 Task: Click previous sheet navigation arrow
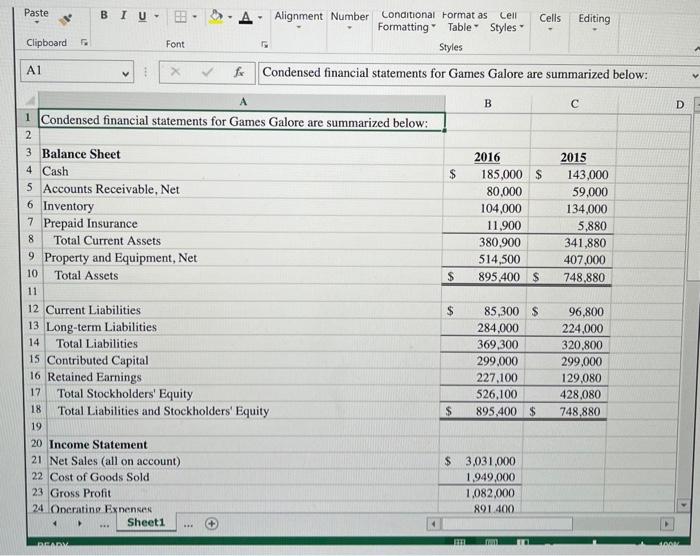pos(55,523)
